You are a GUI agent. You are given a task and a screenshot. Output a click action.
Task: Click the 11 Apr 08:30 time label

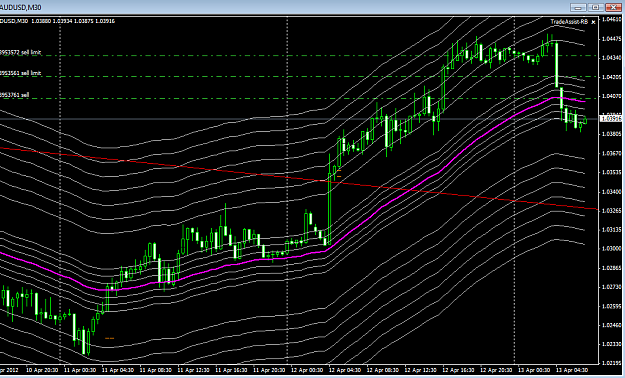(155, 370)
